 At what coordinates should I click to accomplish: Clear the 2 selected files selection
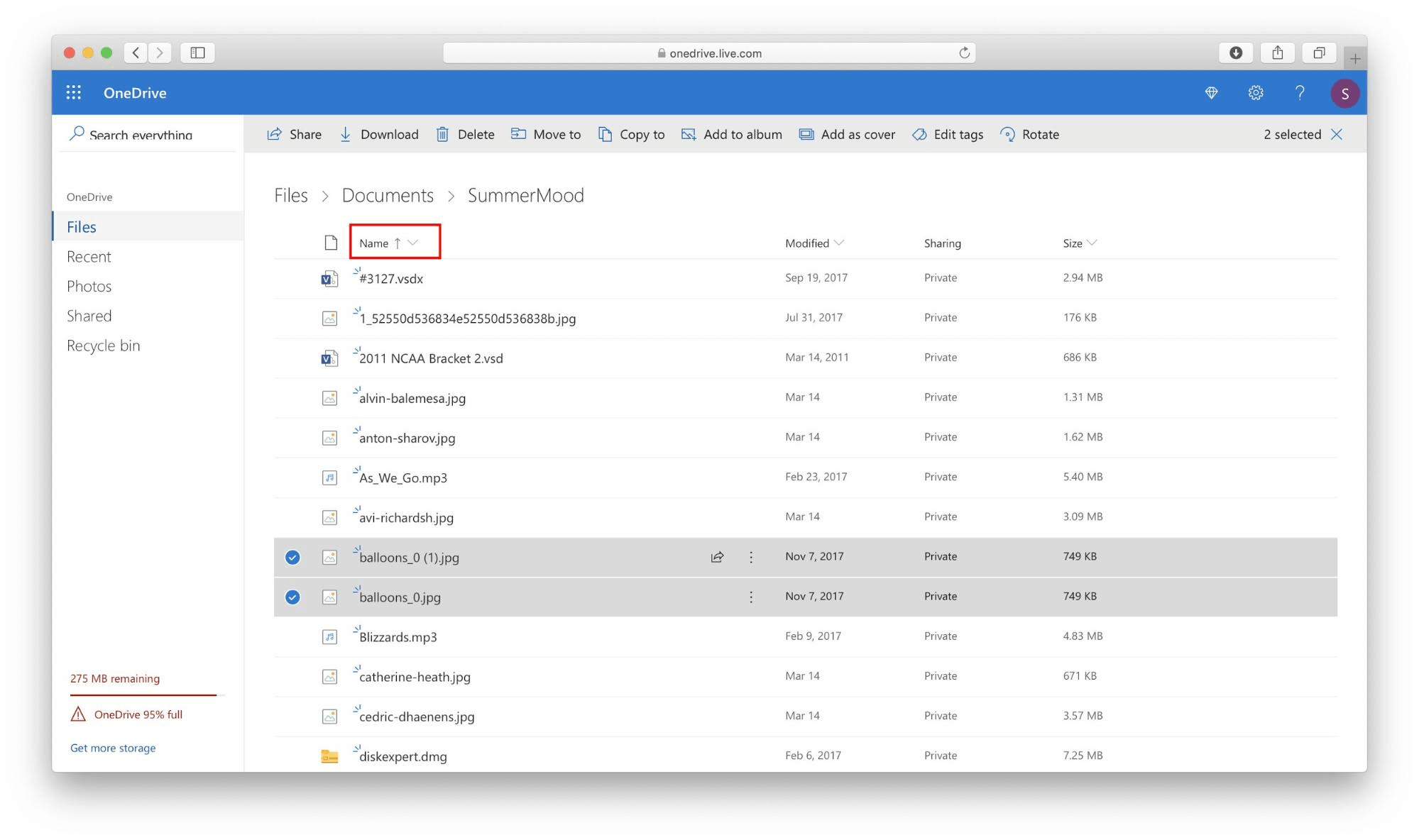[1337, 134]
